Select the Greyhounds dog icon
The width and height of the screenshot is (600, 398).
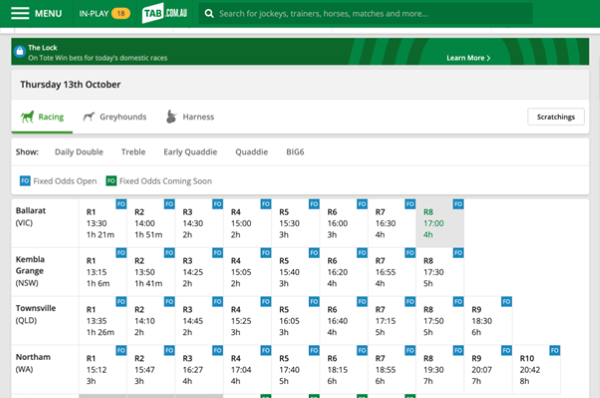pos(89,117)
